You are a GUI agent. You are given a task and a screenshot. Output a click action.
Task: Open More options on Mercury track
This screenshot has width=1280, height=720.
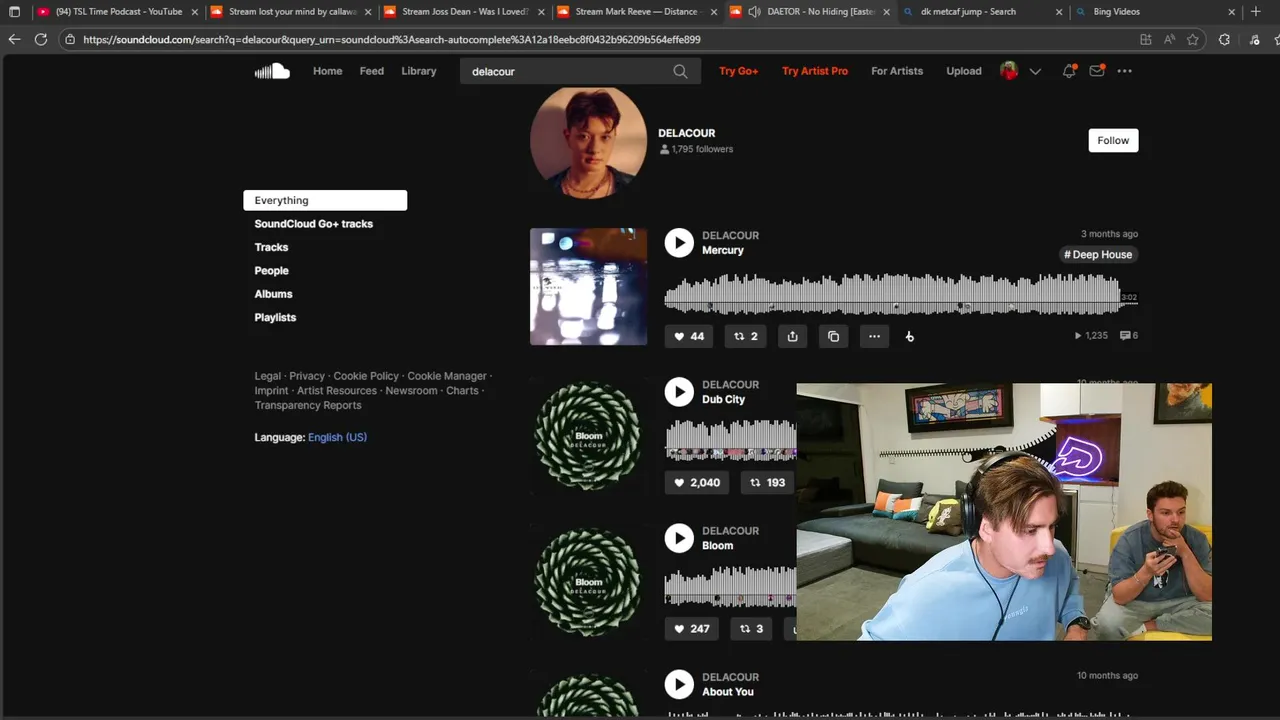coord(874,336)
